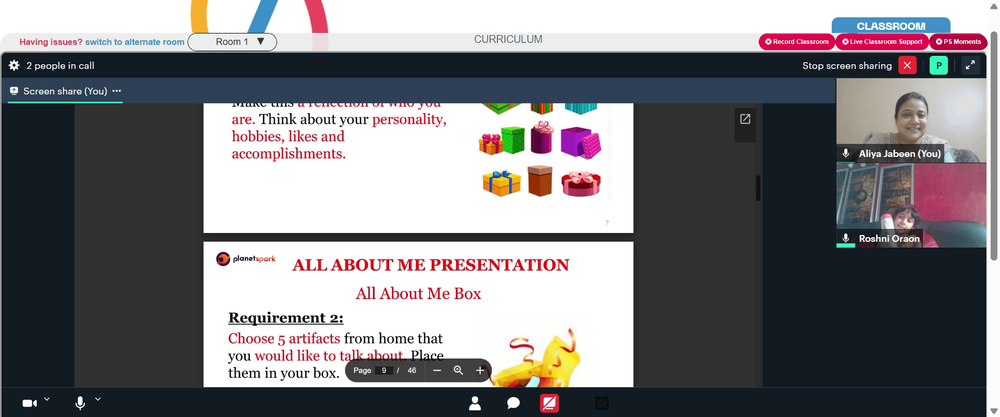This screenshot has width=1000, height=417.
Task: Toggle the camera on or off
Action: [x=29, y=403]
